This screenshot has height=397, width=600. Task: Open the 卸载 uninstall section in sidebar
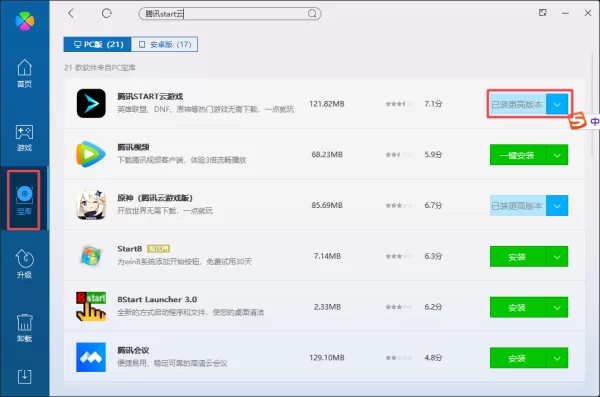pos(24,328)
